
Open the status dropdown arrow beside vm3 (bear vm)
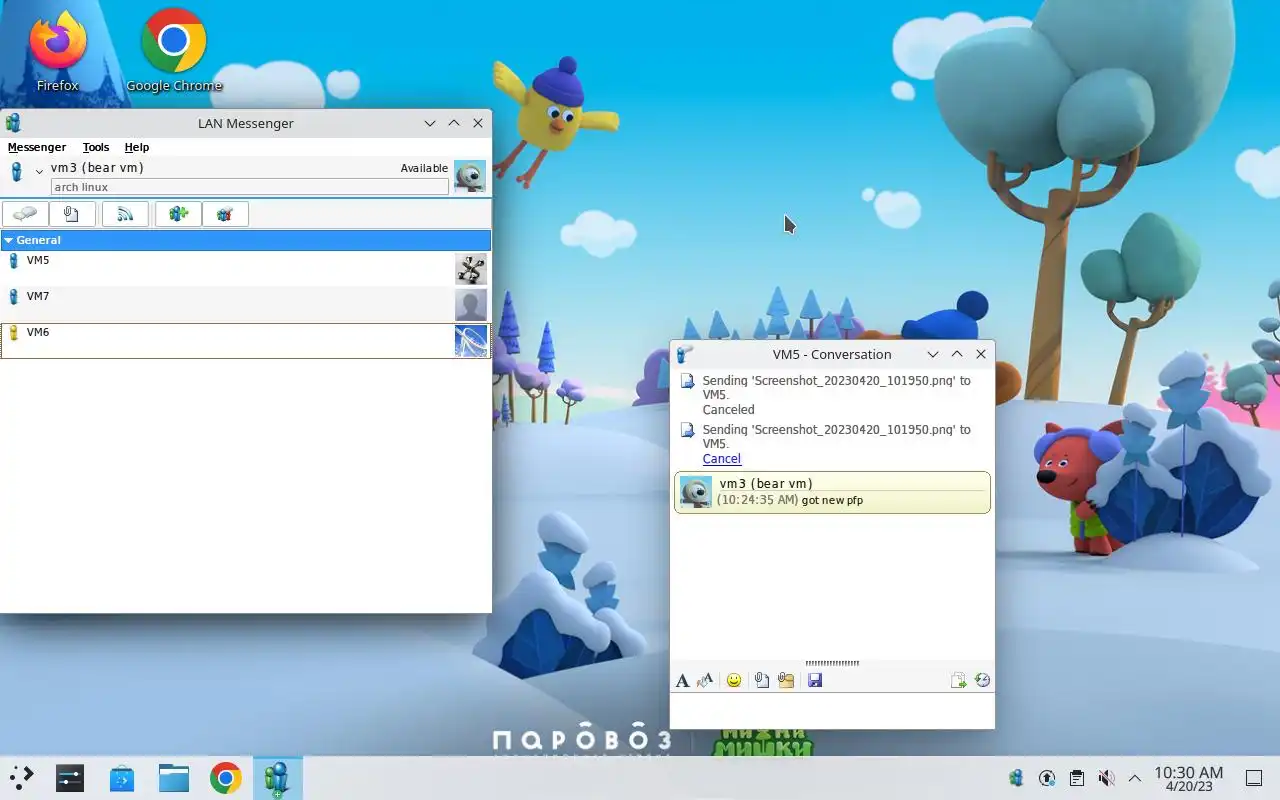pos(39,172)
